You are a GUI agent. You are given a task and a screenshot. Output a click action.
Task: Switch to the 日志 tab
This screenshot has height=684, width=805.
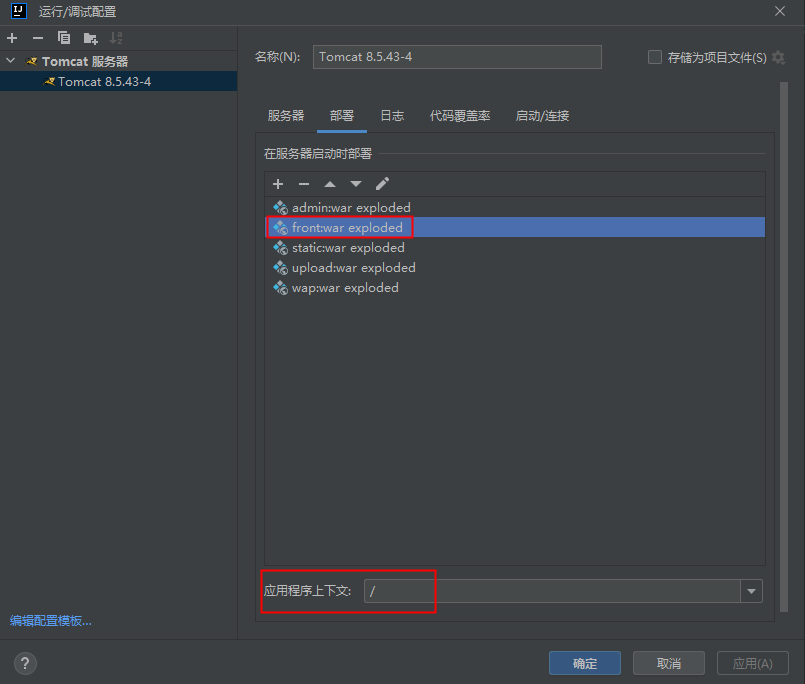[x=392, y=116]
